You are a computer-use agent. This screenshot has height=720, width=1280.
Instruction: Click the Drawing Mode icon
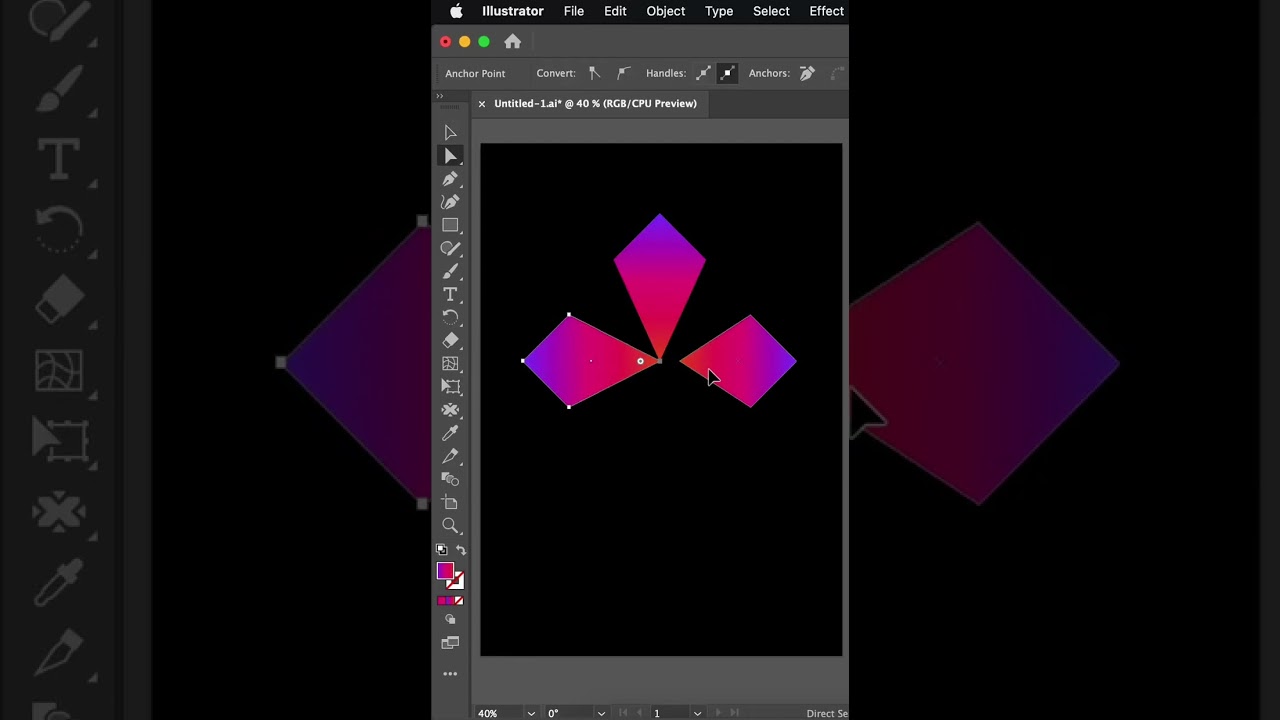[450, 620]
